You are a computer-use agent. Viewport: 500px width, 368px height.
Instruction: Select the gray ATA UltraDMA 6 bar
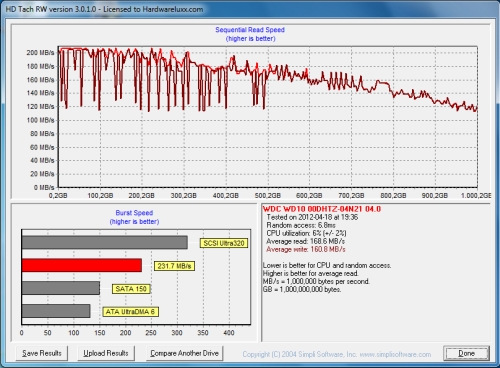[56, 311]
